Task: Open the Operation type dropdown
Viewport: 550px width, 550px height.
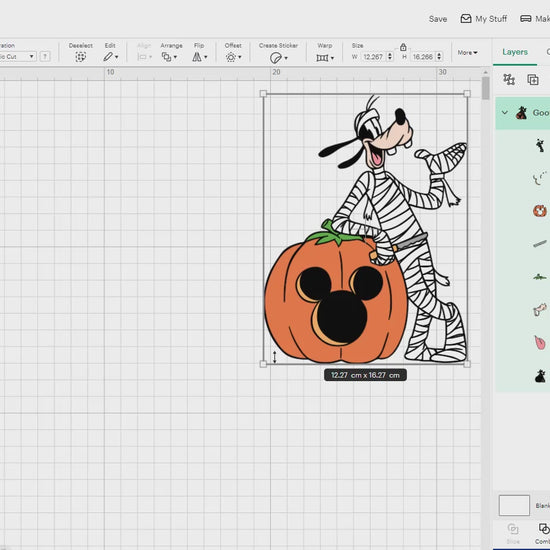Action: tap(18, 56)
